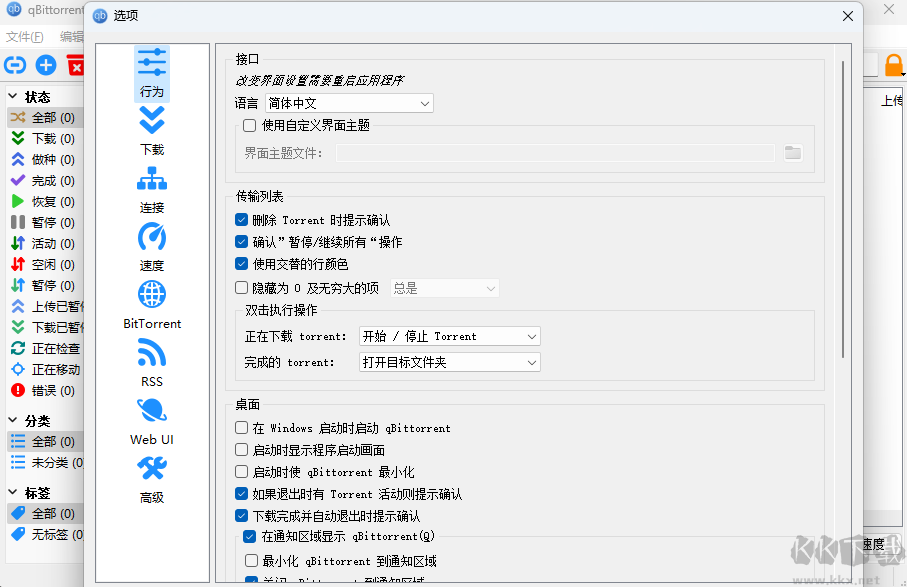This screenshot has width=907, height=587.
Task: Open 完成的 torrent action dropdown
Action: click(x=449, y=363)
